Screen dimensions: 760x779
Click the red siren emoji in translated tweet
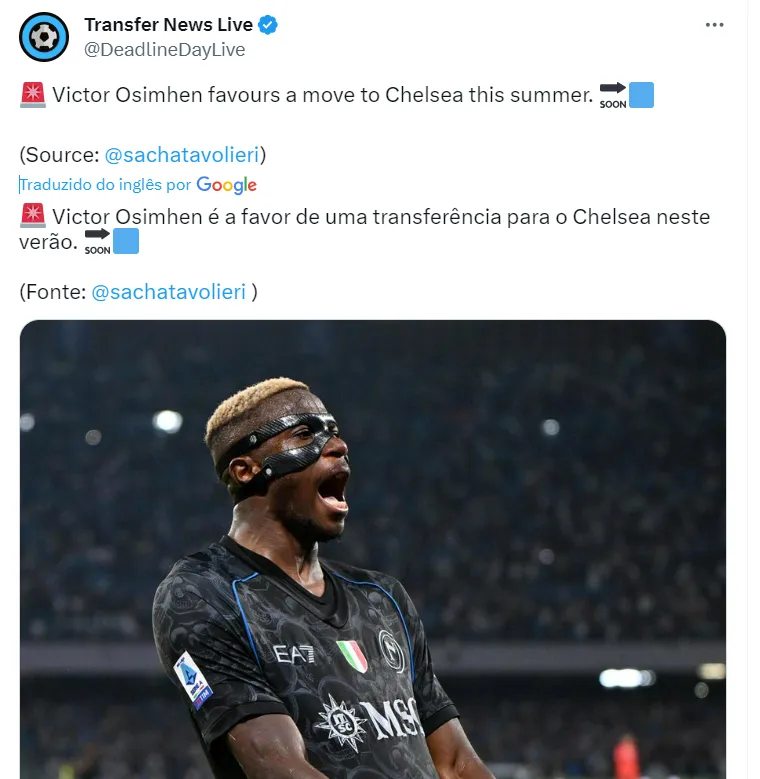pos(33,216)
